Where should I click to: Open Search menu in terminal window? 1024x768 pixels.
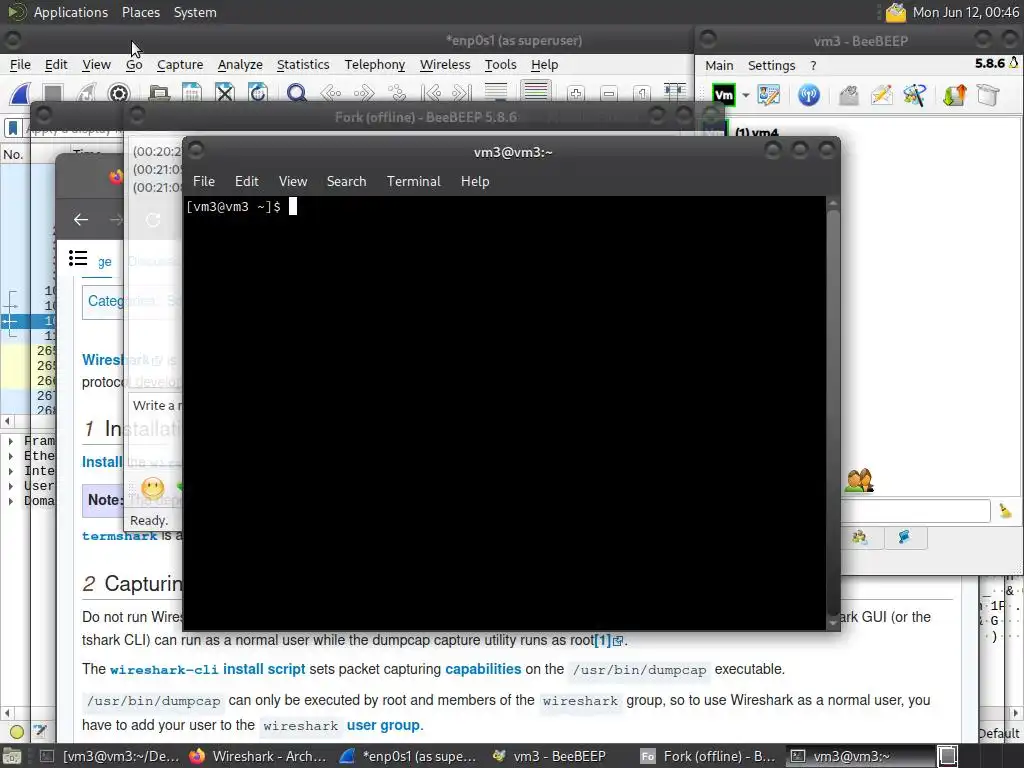tap(346, 182)
